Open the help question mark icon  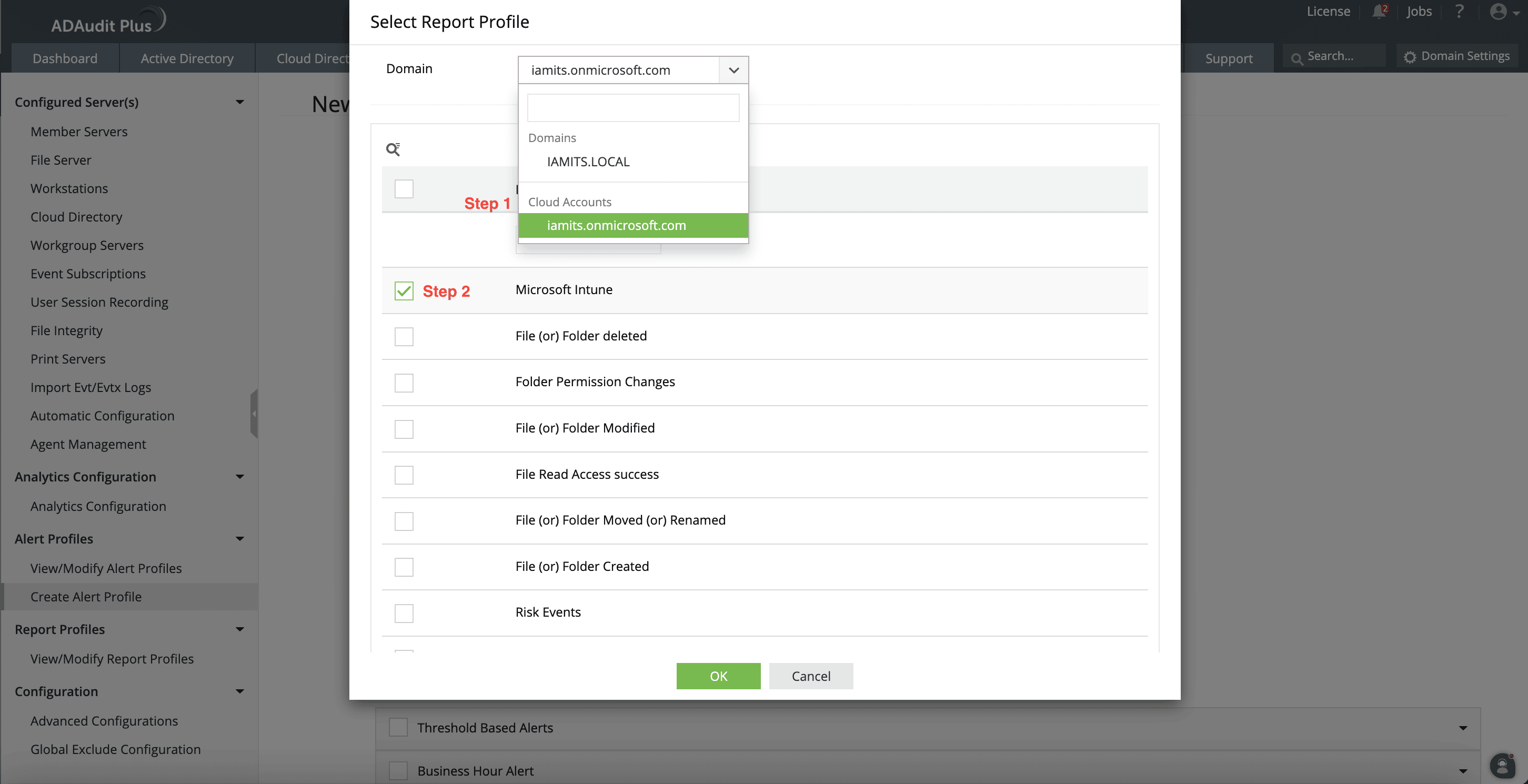tap(1459, 12)
